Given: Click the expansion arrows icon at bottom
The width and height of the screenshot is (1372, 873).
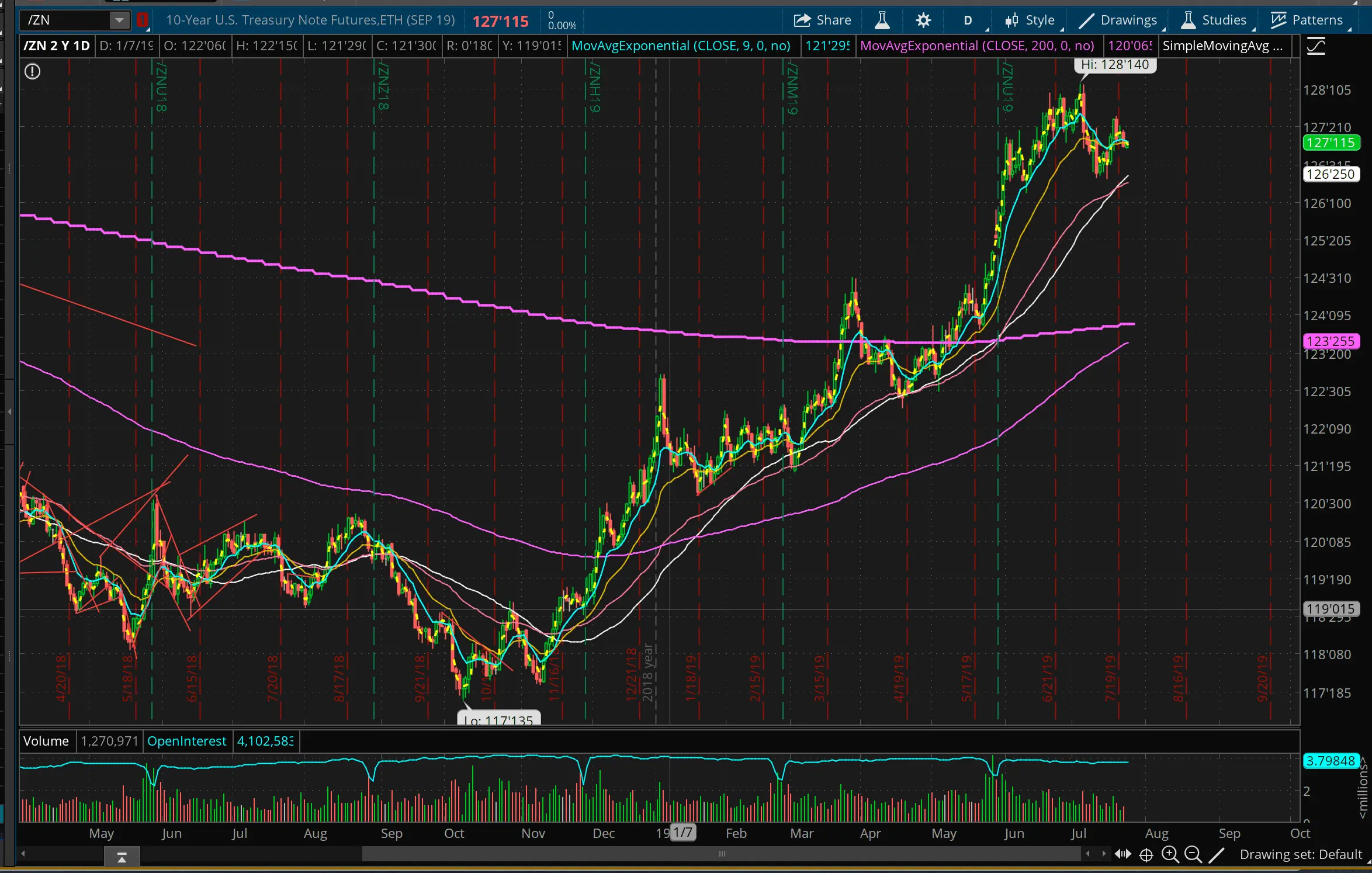Looking at the screenshot, I should coord(1122,854).
